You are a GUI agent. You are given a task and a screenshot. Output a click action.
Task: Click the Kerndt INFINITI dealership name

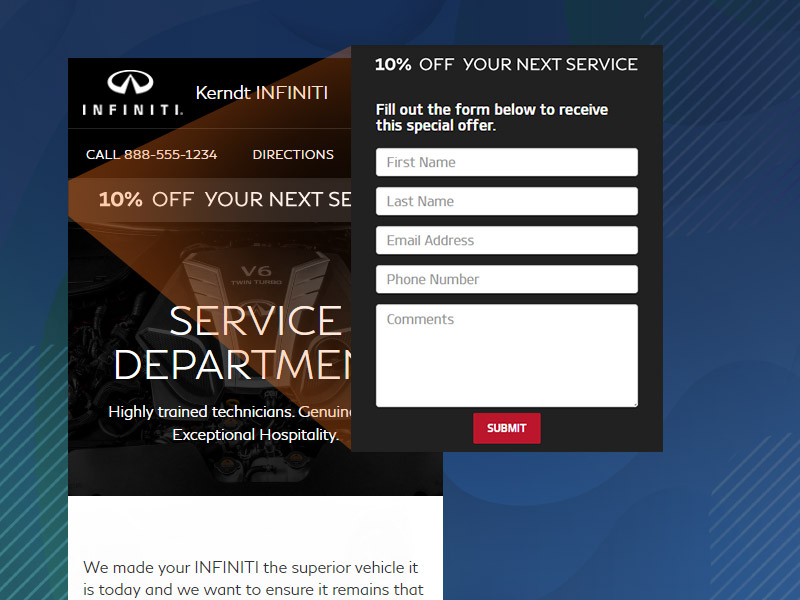pos(262,93)
